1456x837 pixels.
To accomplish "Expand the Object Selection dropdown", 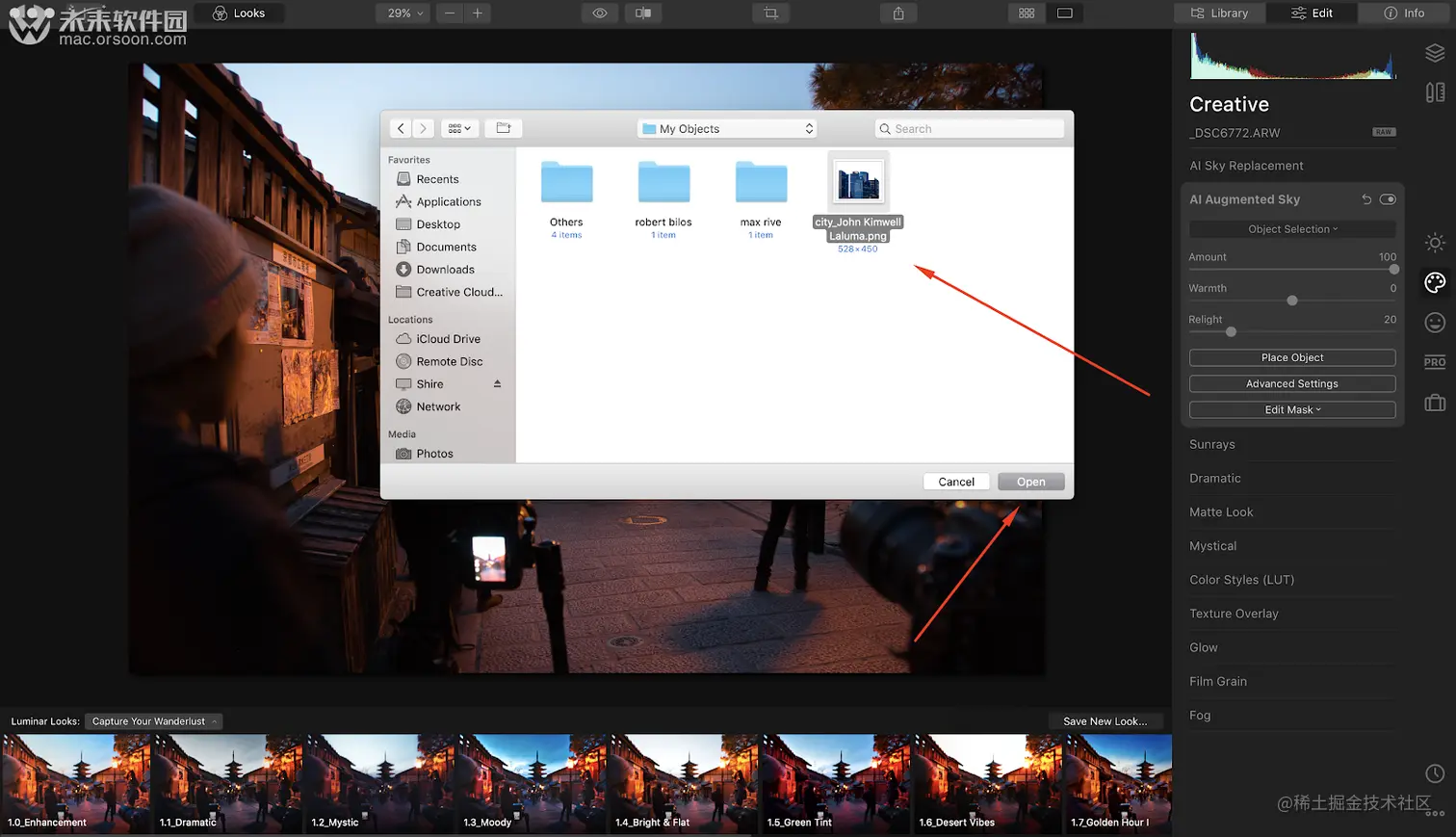I will (x=1292, y=229).
